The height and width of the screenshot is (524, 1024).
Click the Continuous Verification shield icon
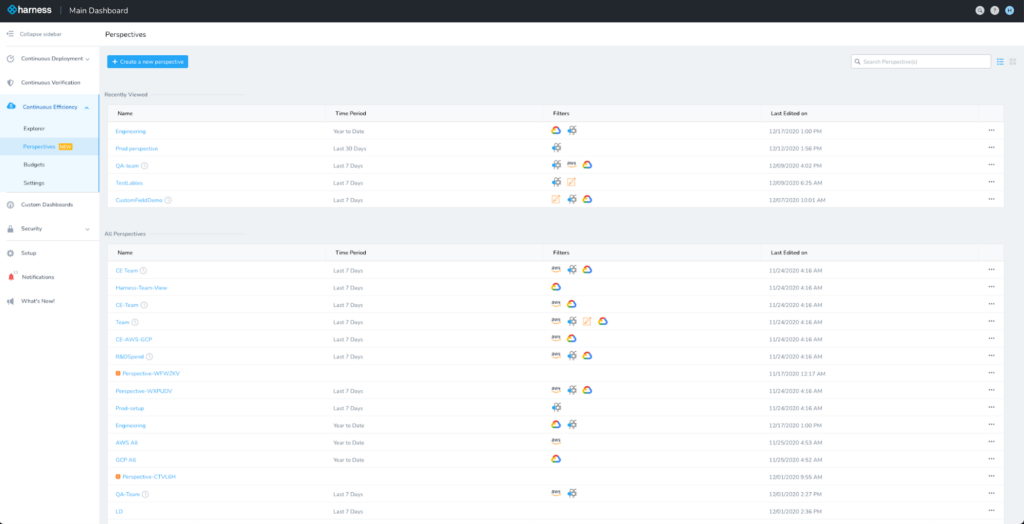pyautogui.click(x=10, y=83)
